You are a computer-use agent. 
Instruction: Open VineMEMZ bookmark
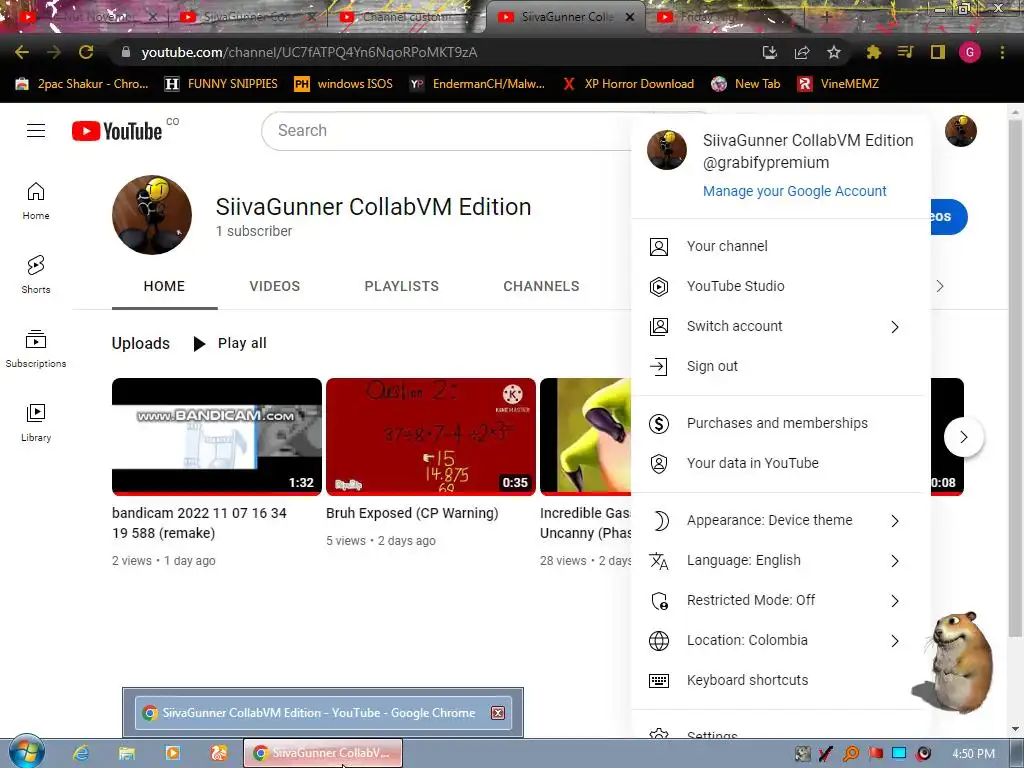[x=839, y=84]
